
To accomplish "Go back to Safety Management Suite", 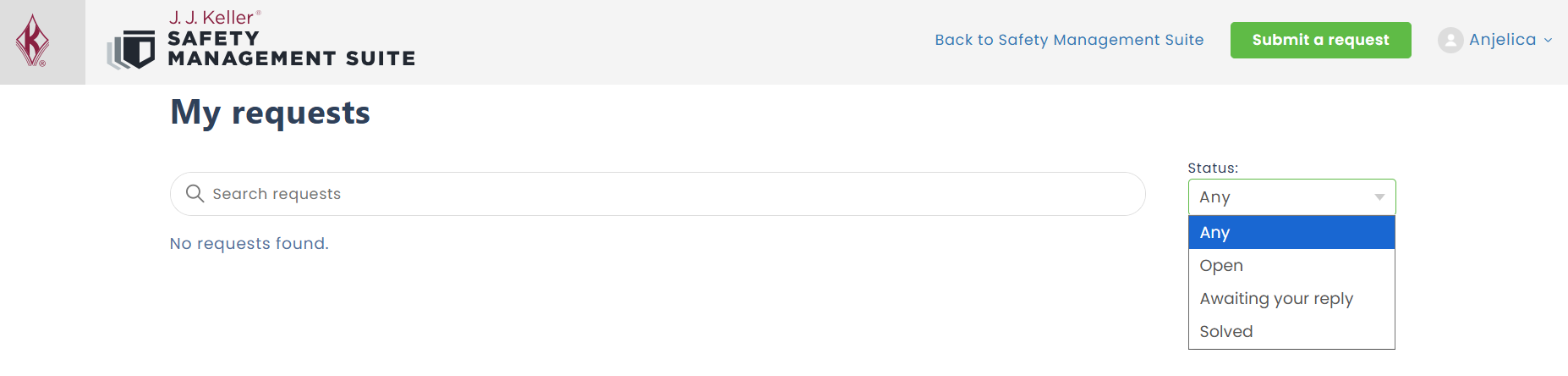I will click(1069, 40).
